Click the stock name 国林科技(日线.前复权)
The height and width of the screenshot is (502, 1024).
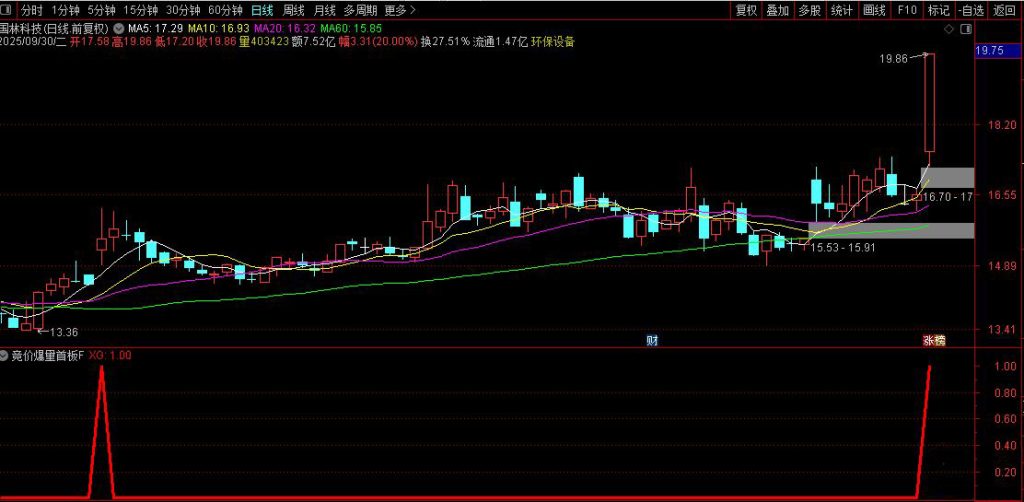point(54,29)
